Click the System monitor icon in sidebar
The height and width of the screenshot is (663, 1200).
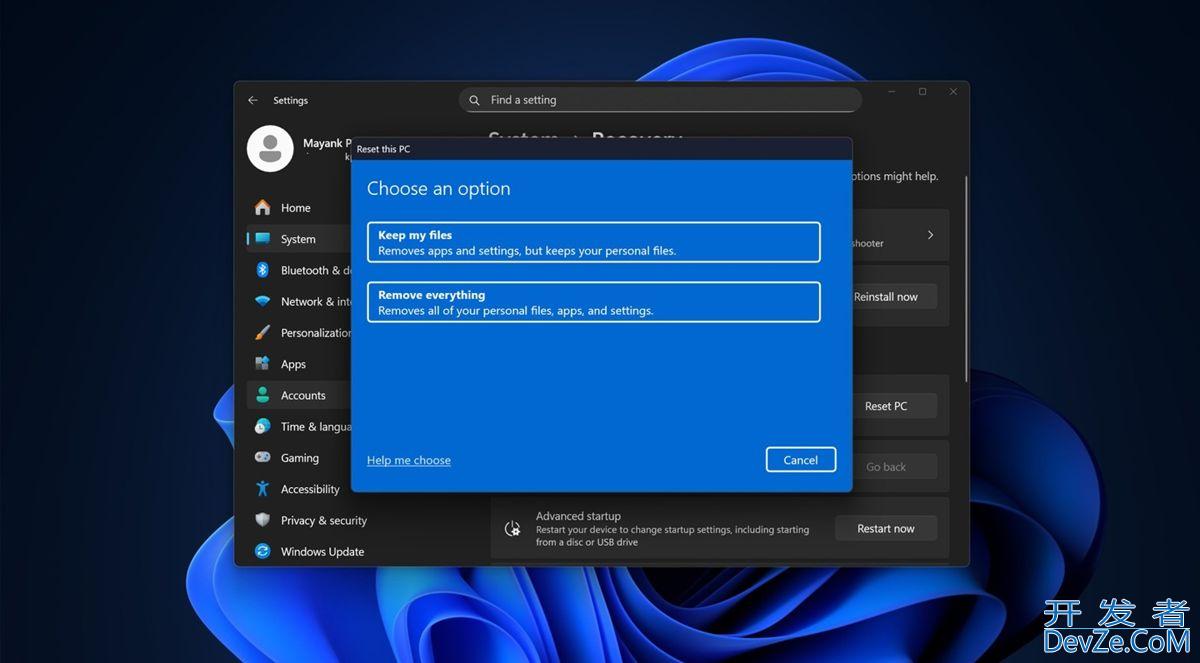click(262, 239)
